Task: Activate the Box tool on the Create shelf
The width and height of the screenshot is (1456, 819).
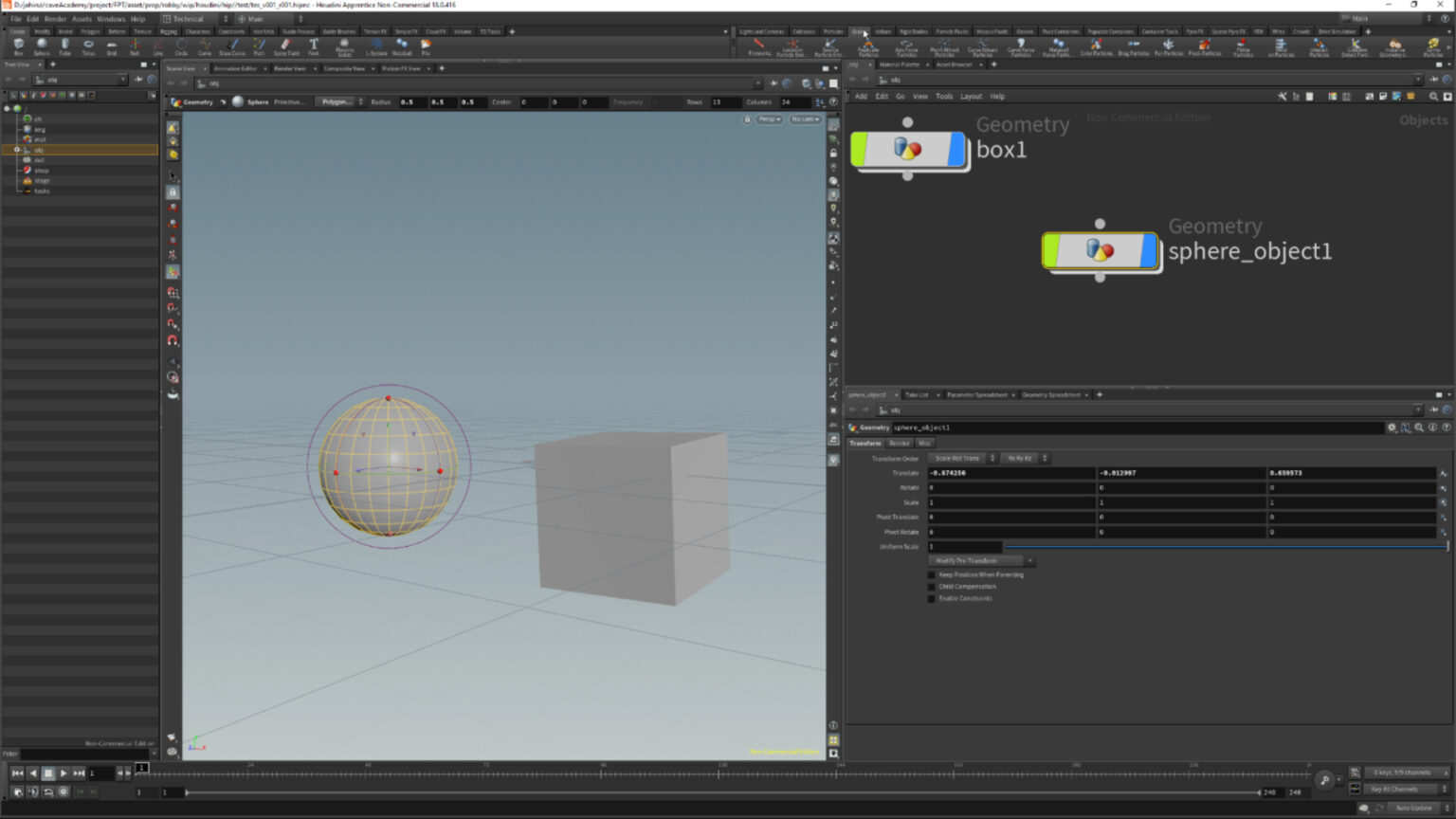Action: pyautogui.click(x=19, y=45)
